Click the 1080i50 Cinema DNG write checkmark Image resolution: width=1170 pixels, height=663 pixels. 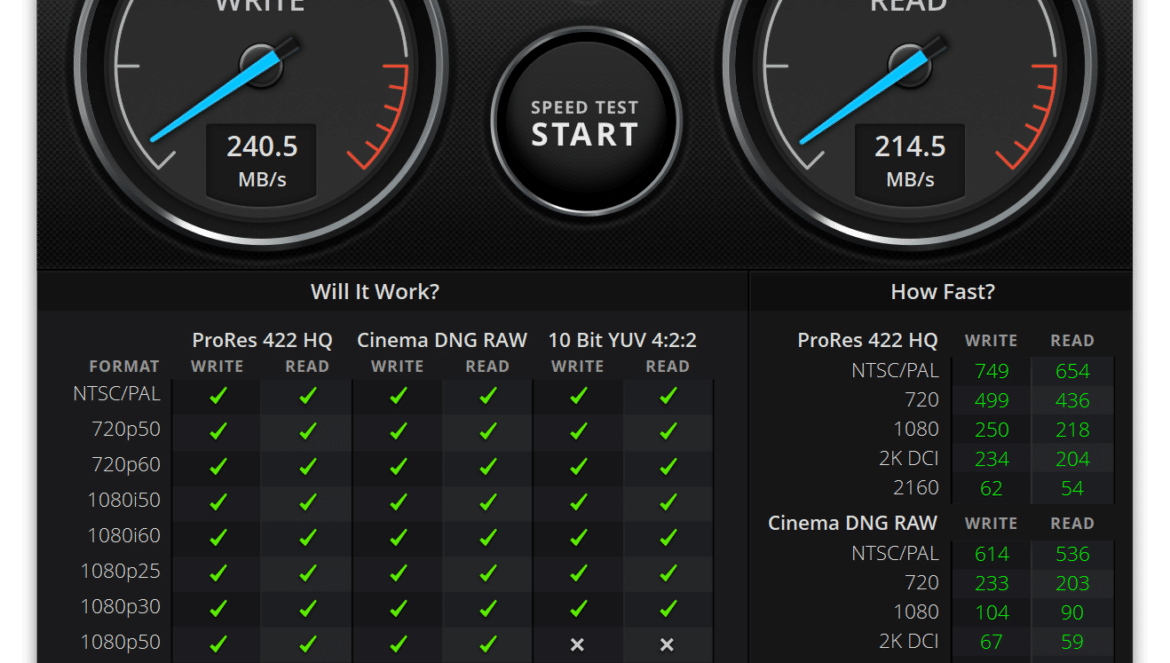coord(398,502)
